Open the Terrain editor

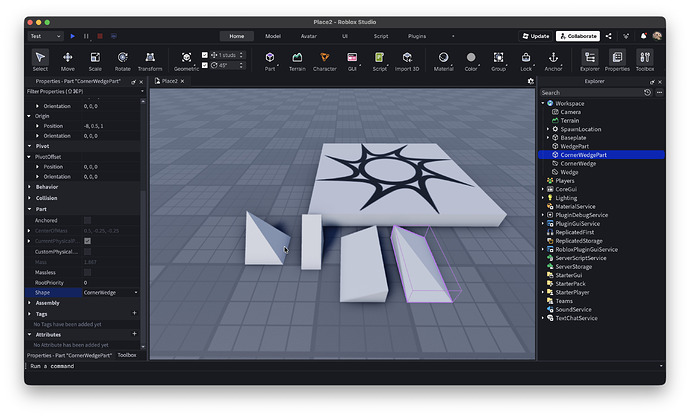297,60
